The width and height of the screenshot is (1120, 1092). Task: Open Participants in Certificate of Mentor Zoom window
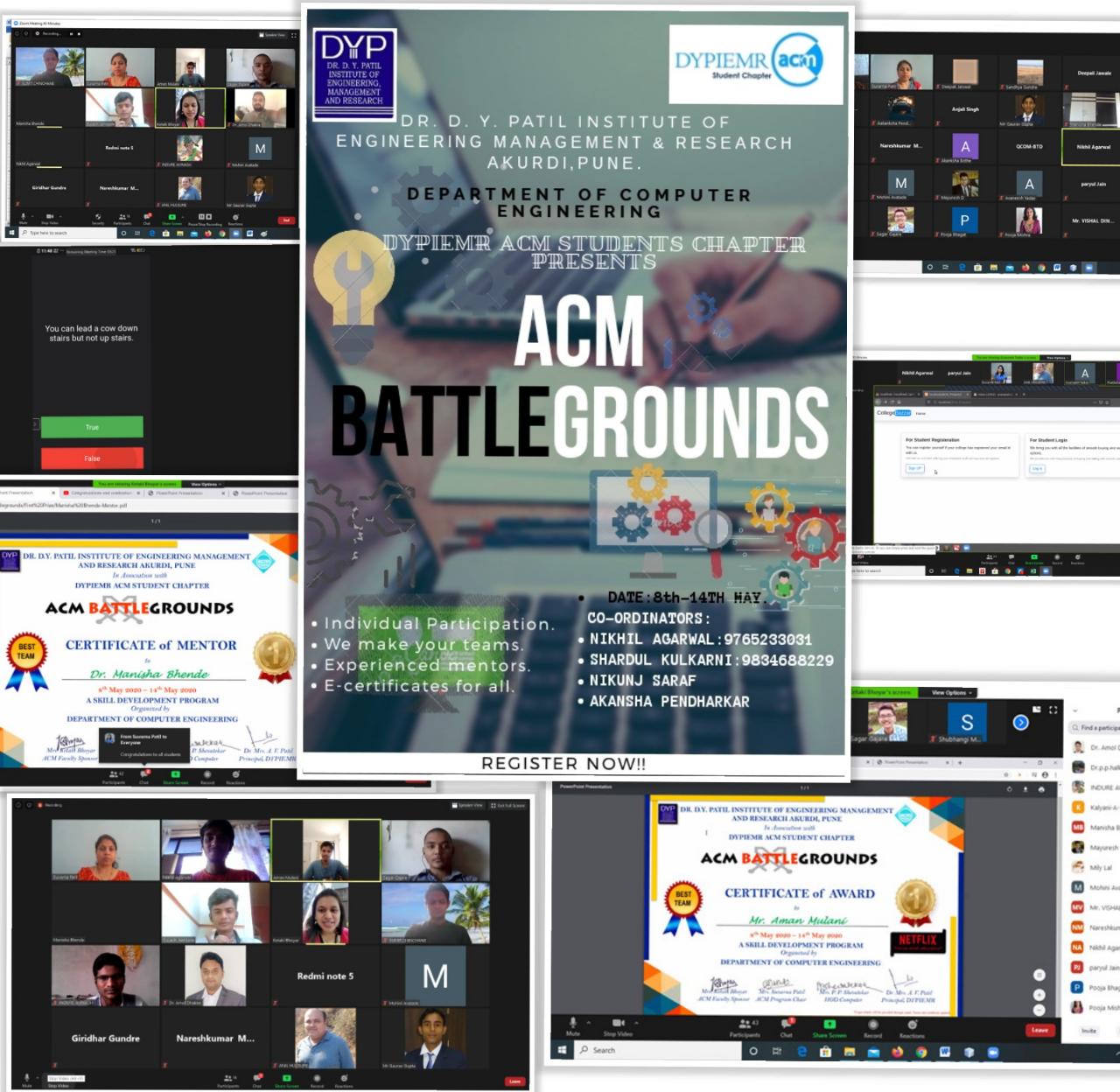click(x=114, y=777)
